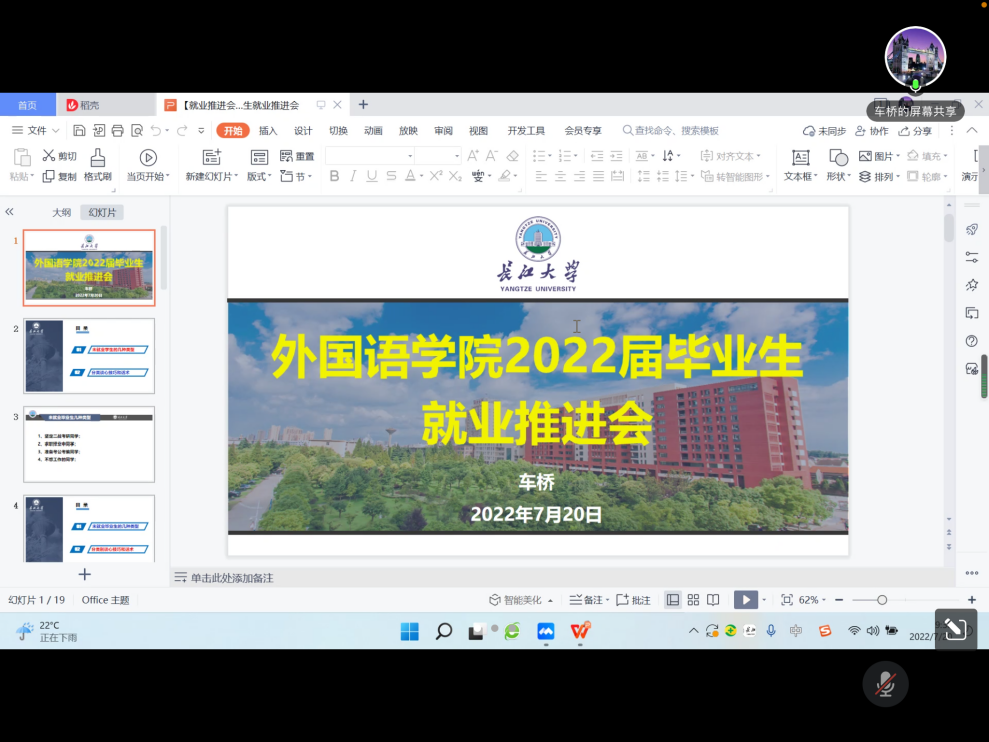Switch to slide sorter view icon
989x742 pixels.
click(x=693, y=600)
